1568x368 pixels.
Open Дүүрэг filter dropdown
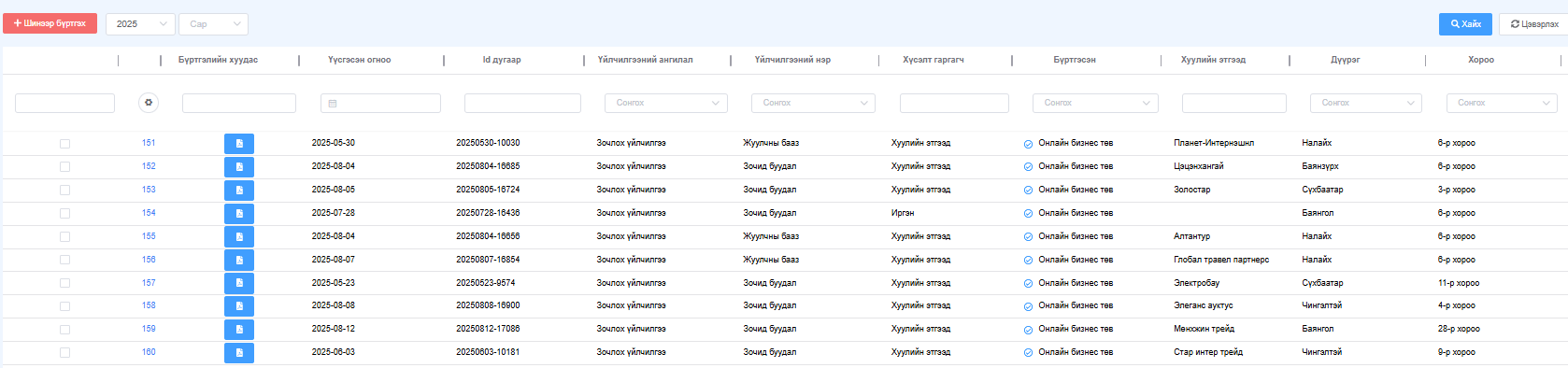(x=1366, y=103)
